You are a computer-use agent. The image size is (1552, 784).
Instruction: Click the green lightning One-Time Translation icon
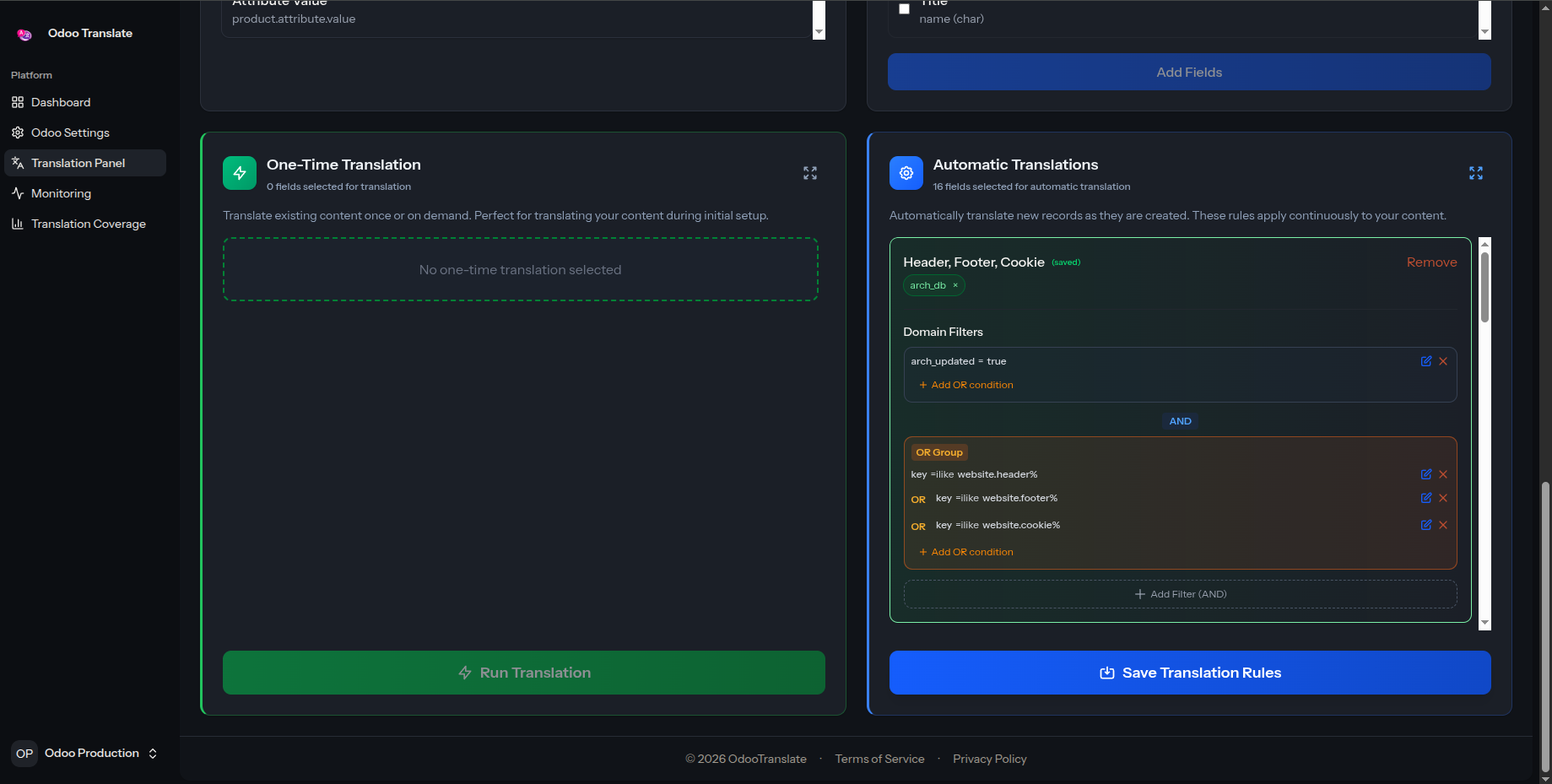tap(240, 173)
